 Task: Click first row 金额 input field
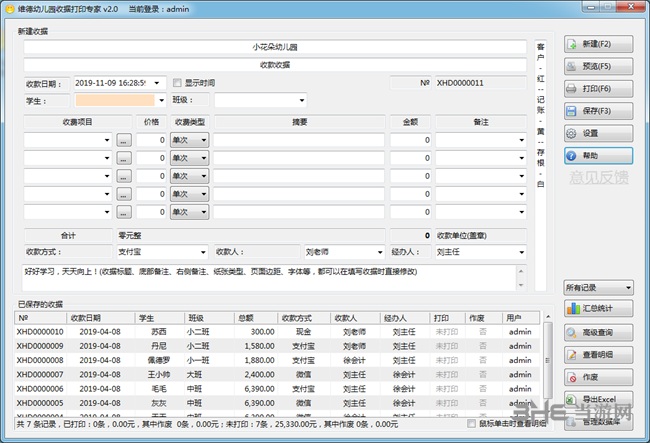410,140
